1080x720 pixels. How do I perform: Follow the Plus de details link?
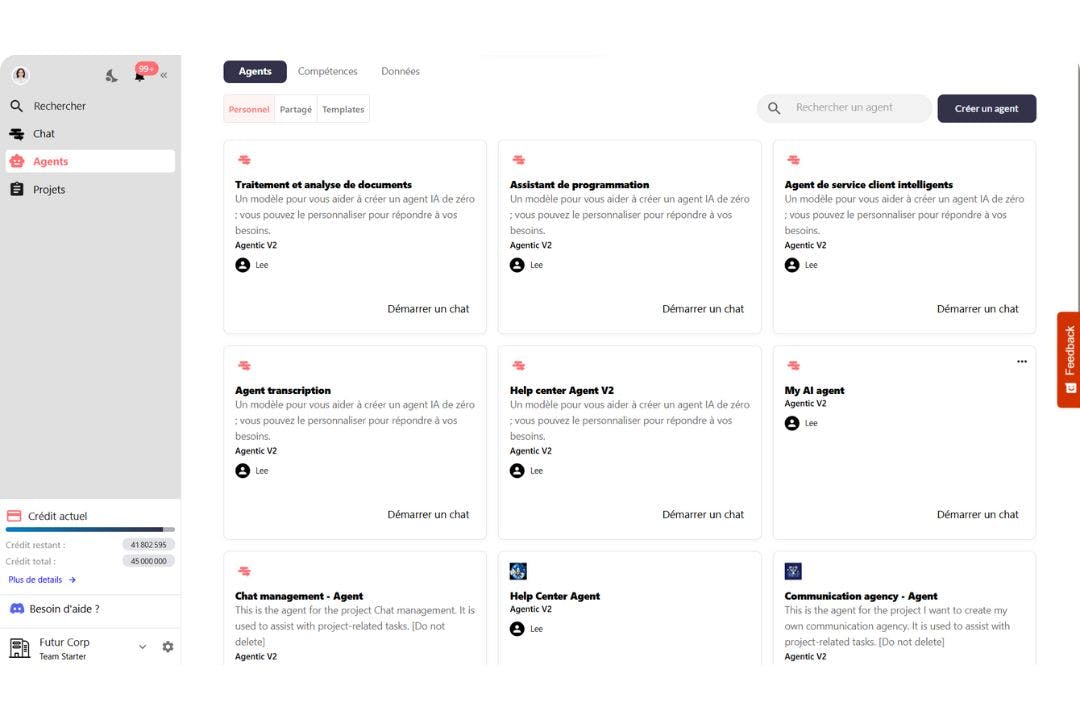tap(42, 580)
